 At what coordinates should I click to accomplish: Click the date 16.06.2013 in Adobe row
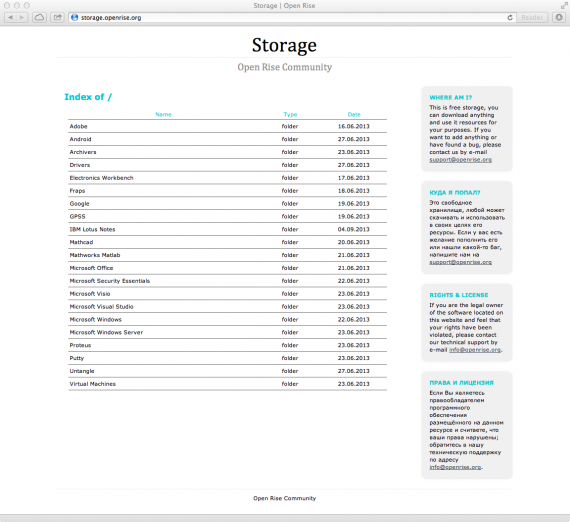tap(353, 127)
